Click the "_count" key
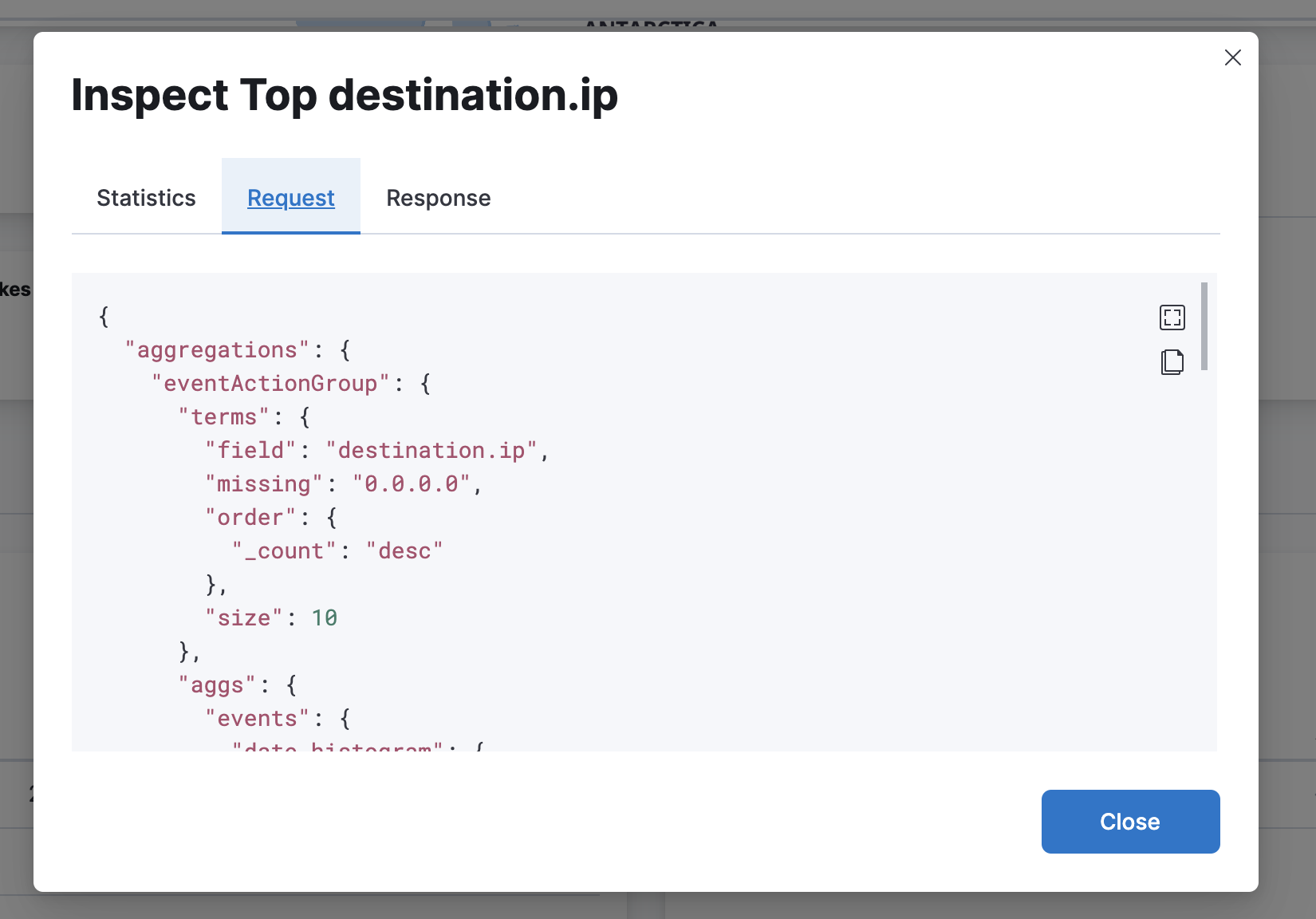Screen dimensions: 1316x919 [284, 551]
